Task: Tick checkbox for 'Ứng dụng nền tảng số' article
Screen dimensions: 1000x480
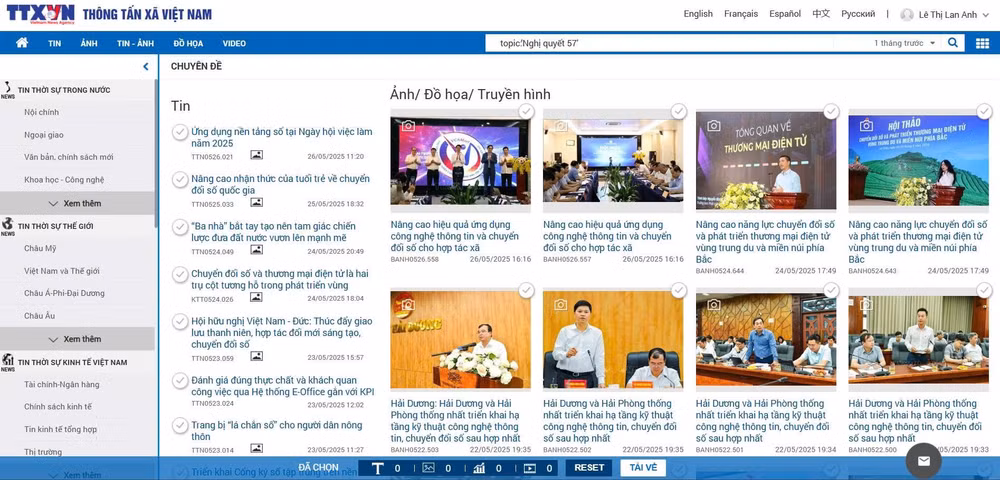Action: click(x=180, y=132)
